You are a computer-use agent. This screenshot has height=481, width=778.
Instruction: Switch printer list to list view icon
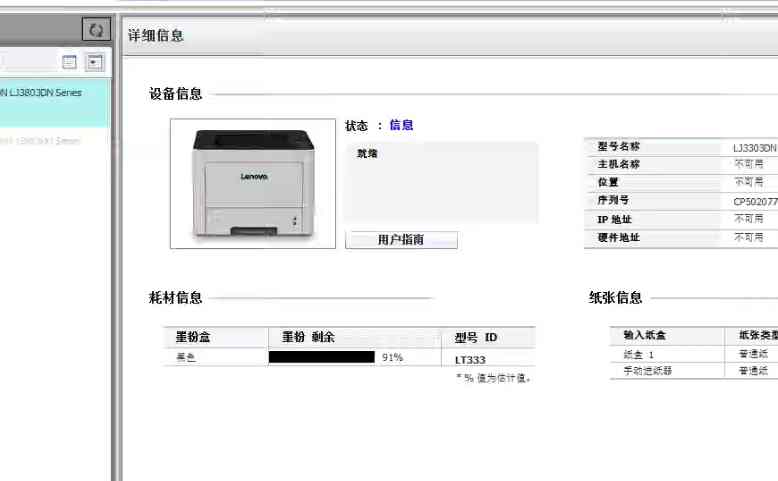(x=69, y=62)
